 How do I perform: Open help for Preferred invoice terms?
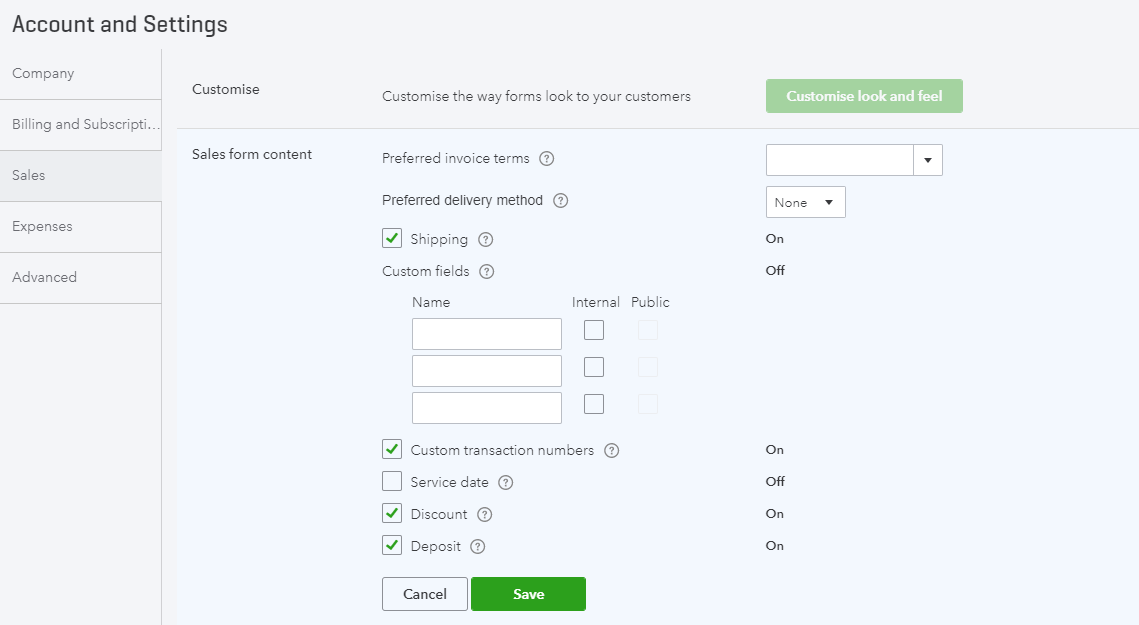tap(546, 158)
